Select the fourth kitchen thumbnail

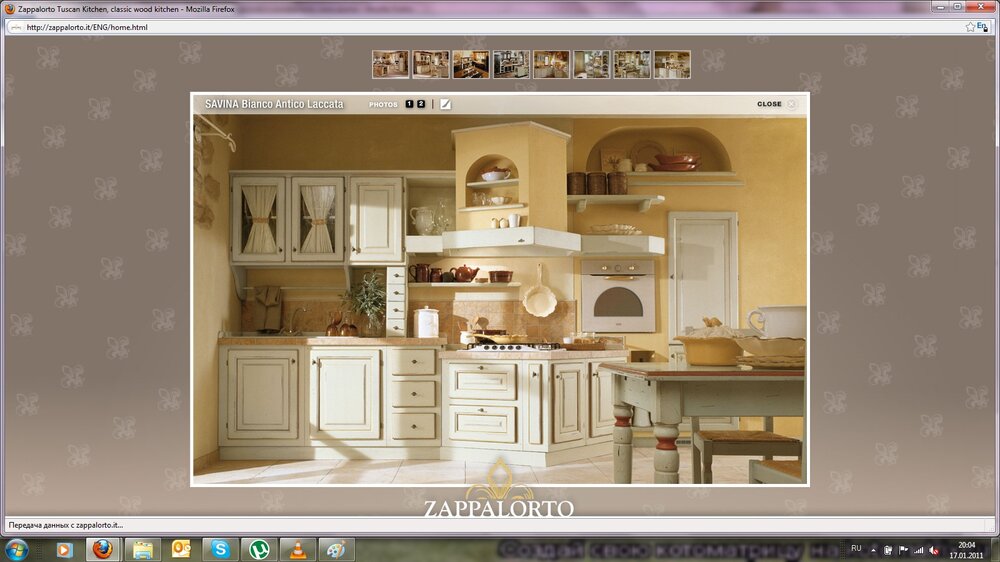click(x=511, y=64)
